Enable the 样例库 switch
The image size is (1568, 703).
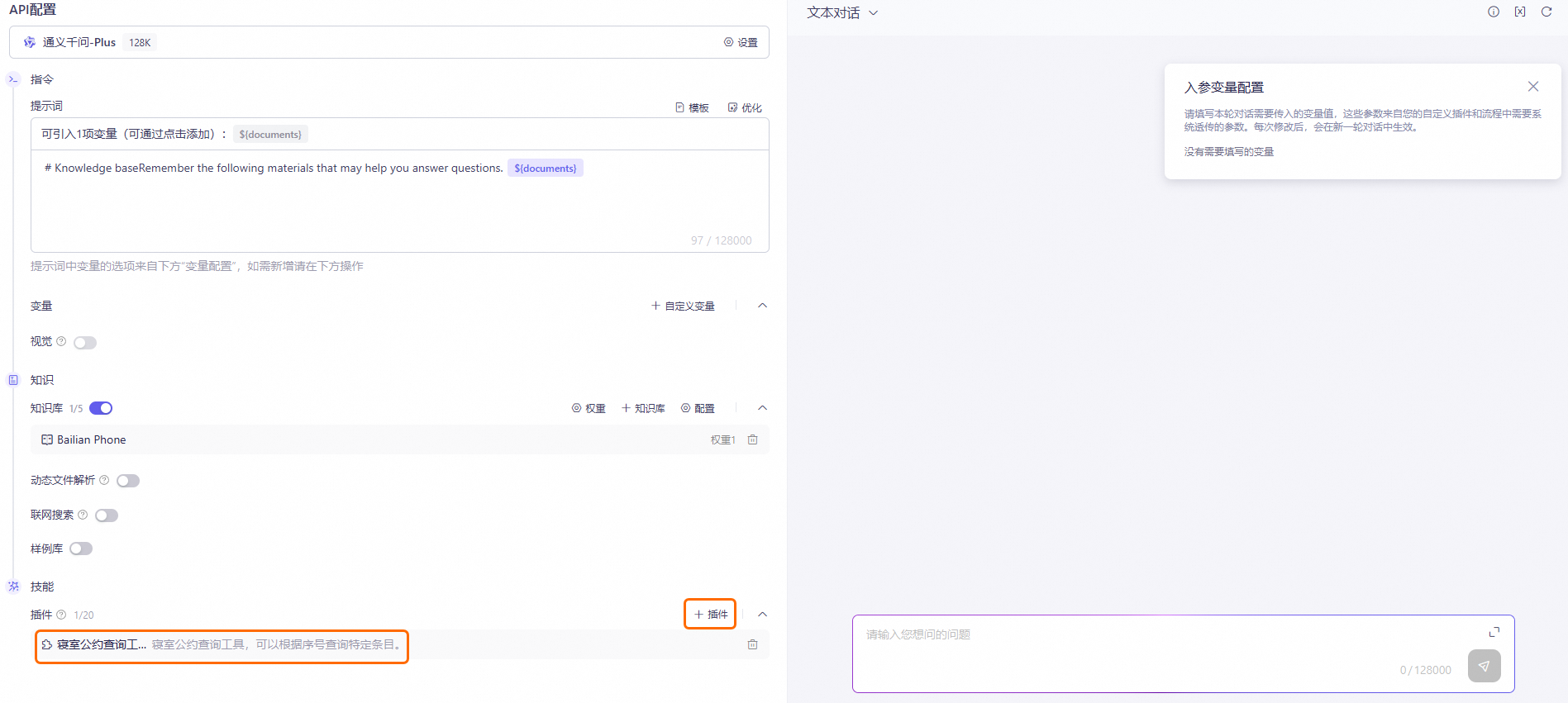(81, 549)
